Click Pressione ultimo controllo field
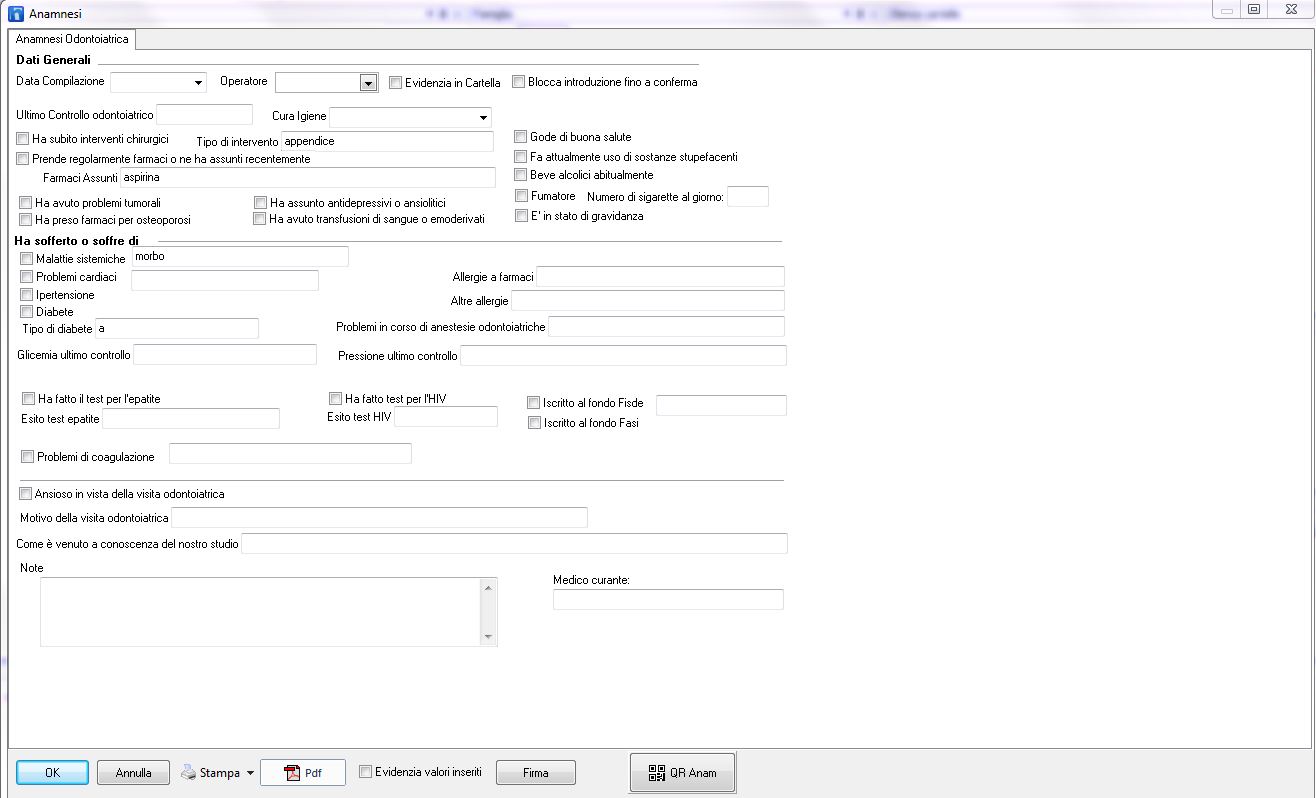Image resolution: width=1316 pixels, height=798 pixels. (624, 355)
